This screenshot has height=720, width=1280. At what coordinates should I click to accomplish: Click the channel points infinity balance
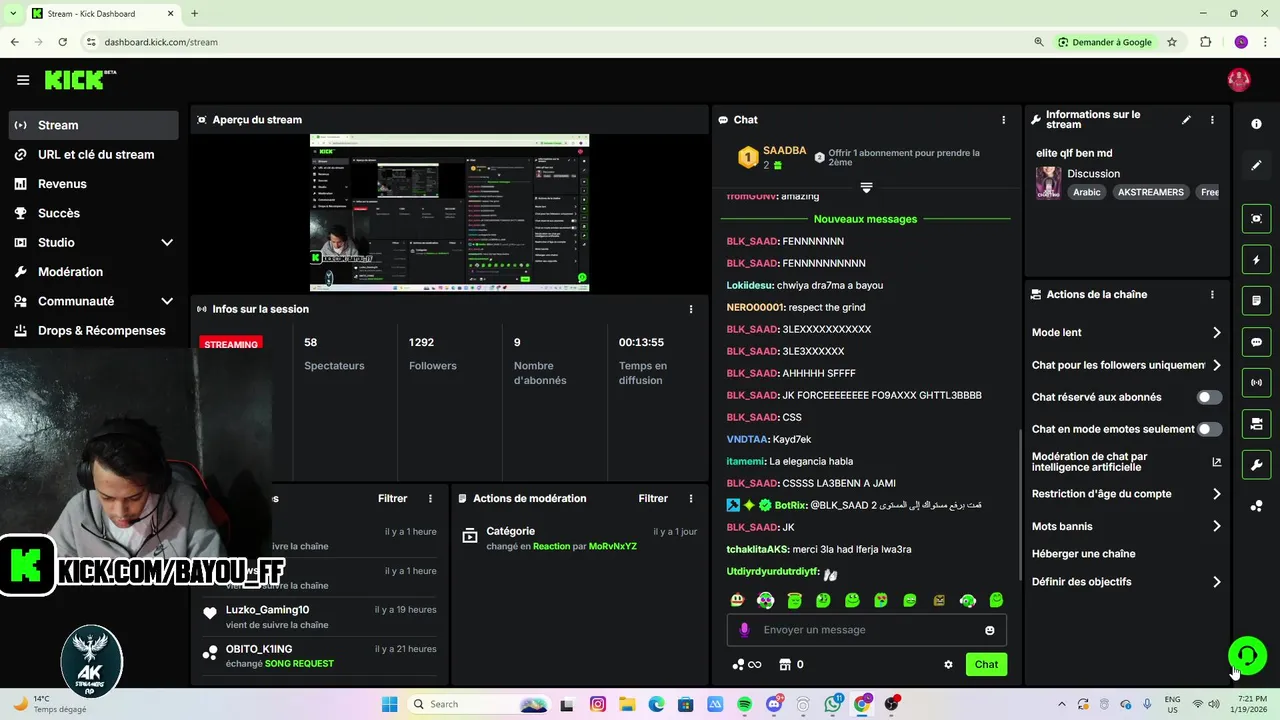tap(747, 664)
